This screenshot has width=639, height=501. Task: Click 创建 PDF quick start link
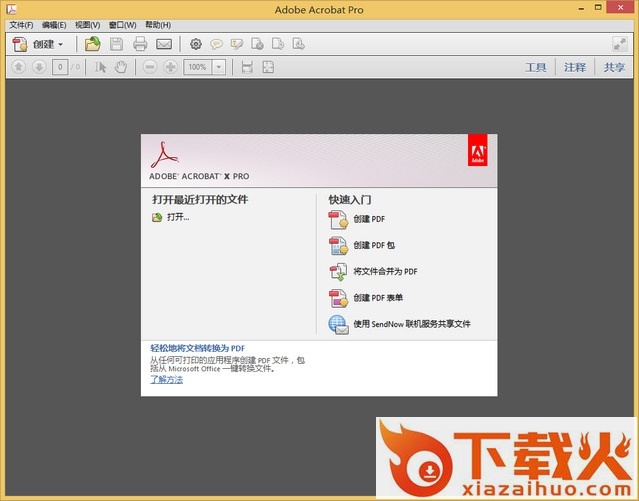[369, 219]
